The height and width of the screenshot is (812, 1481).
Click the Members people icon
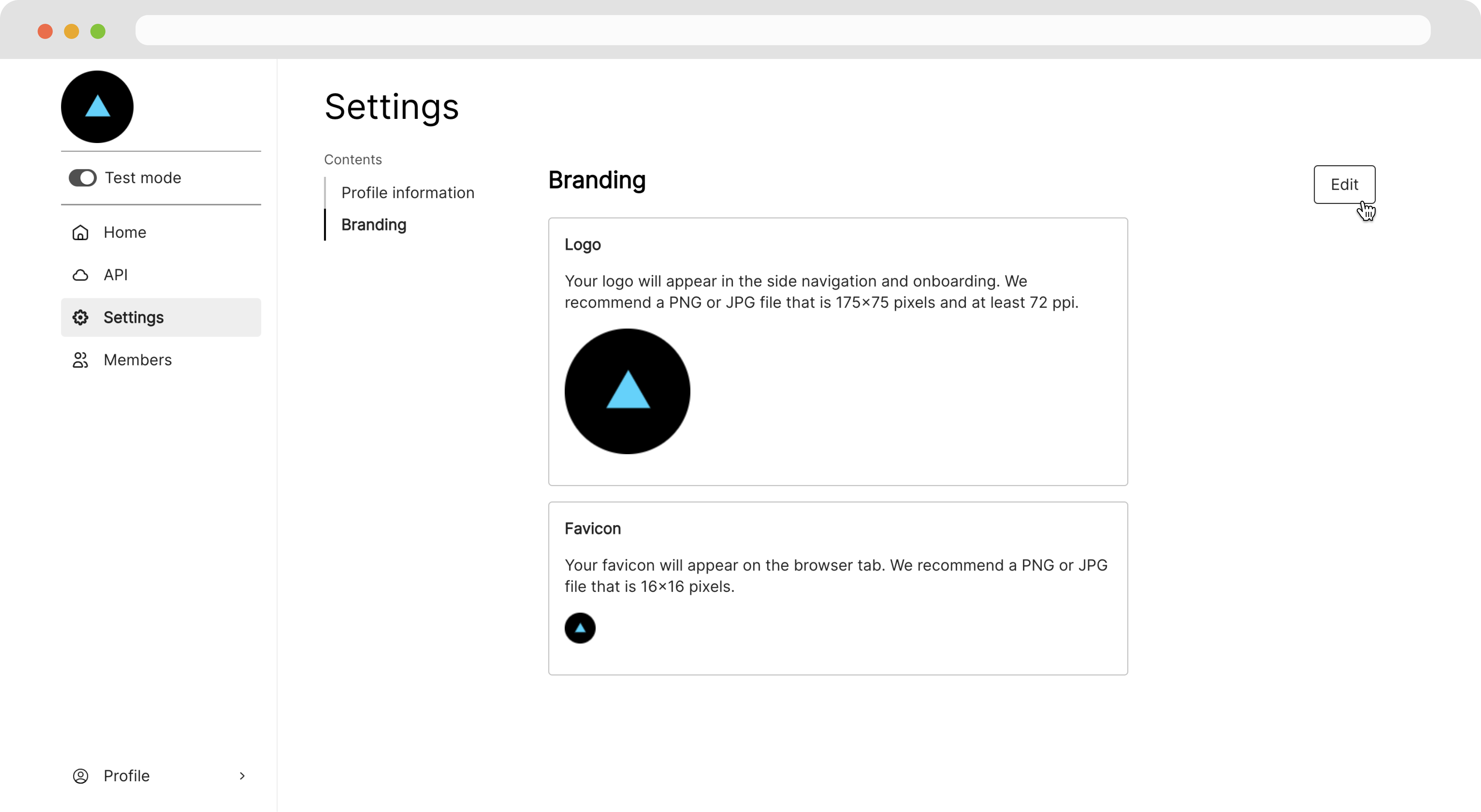point(81,360)
